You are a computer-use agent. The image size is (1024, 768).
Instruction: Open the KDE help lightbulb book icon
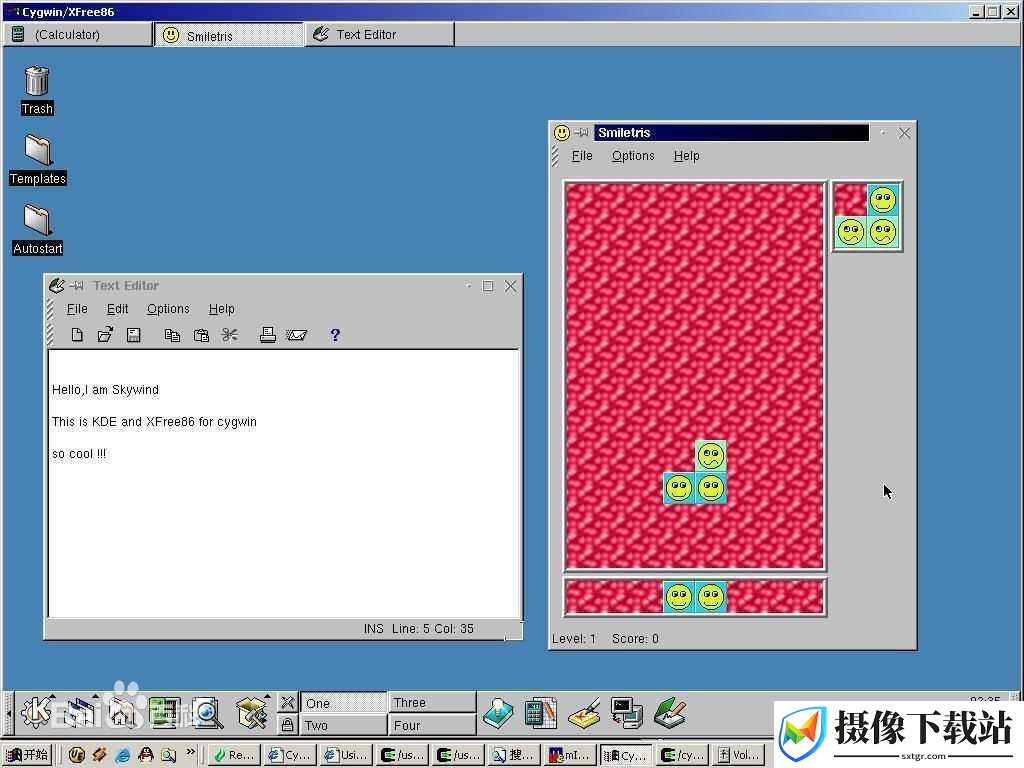coord(498,712)
